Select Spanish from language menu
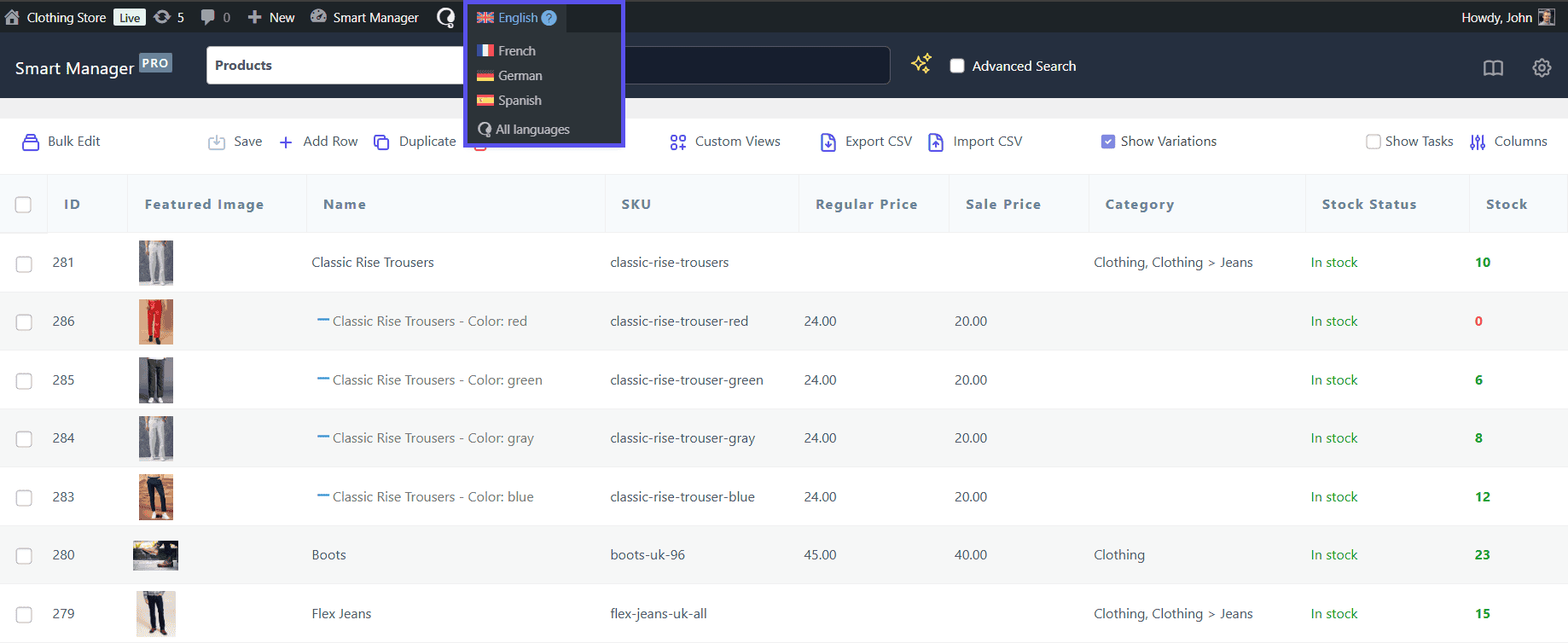The image size is (1568, 643). click(x=509, y=101)
